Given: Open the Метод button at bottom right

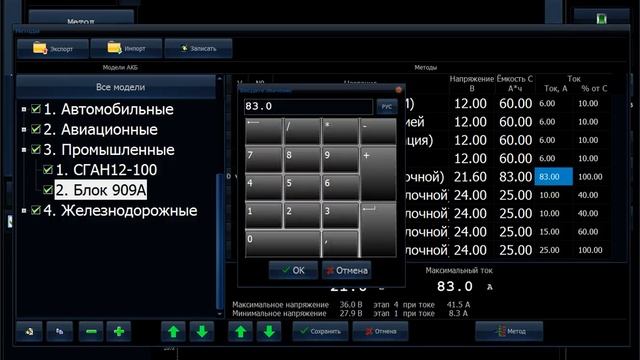Looking at the screenshot, I should tap(509, 331).
